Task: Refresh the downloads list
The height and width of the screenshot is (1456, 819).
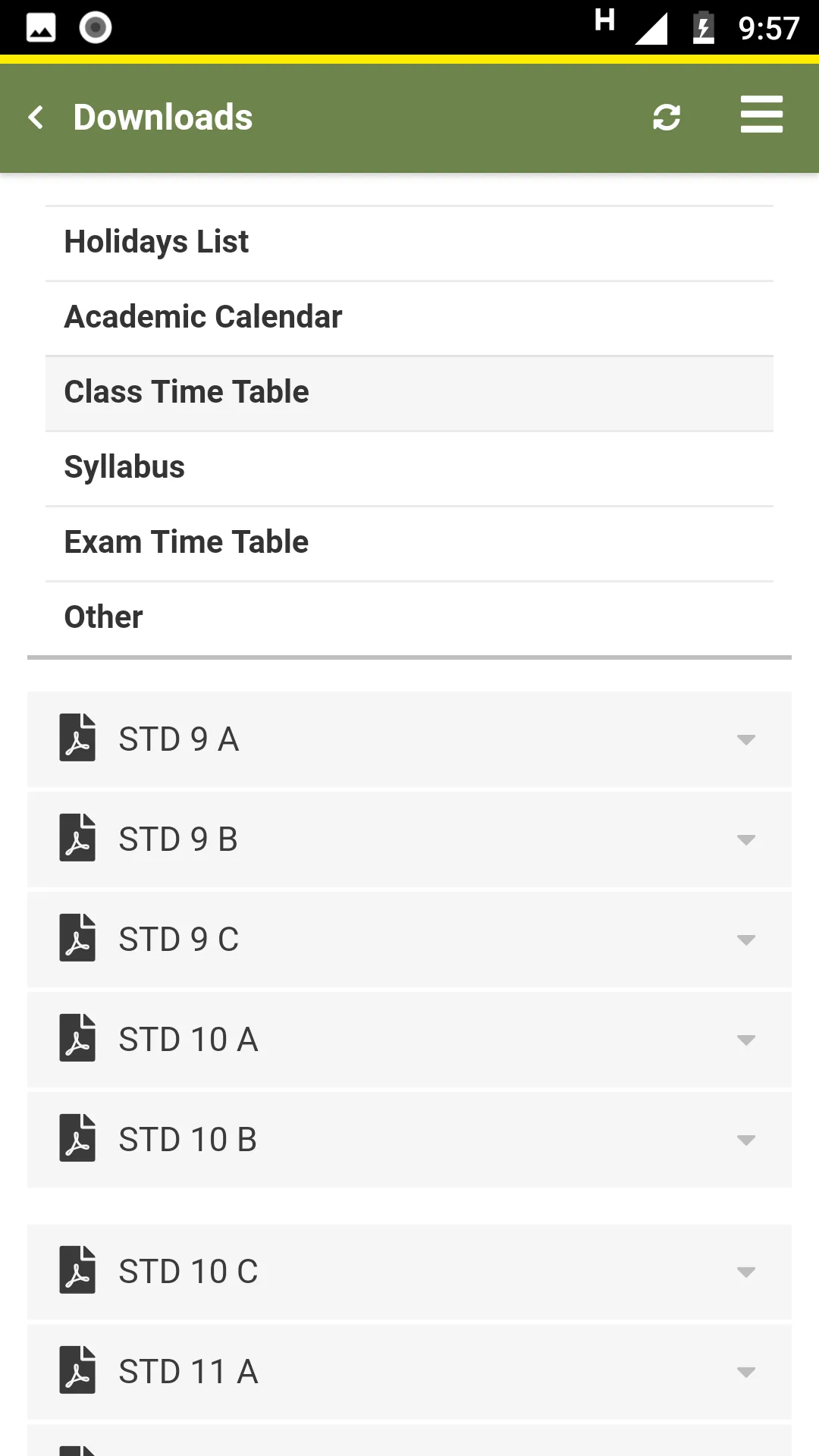Action: tap(667, 118)
